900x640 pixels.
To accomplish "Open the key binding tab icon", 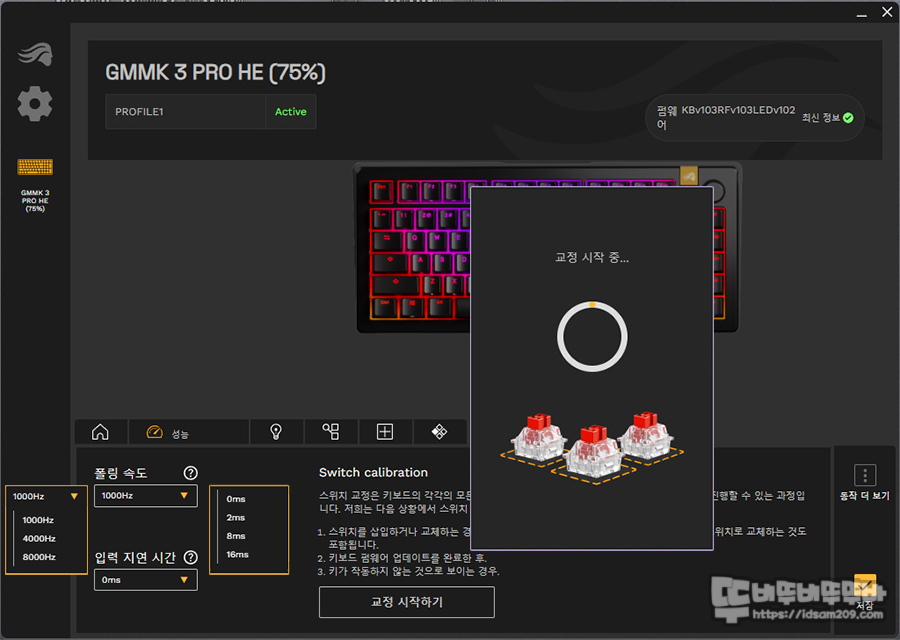I will pyautogui.click(x=331, y=432).
